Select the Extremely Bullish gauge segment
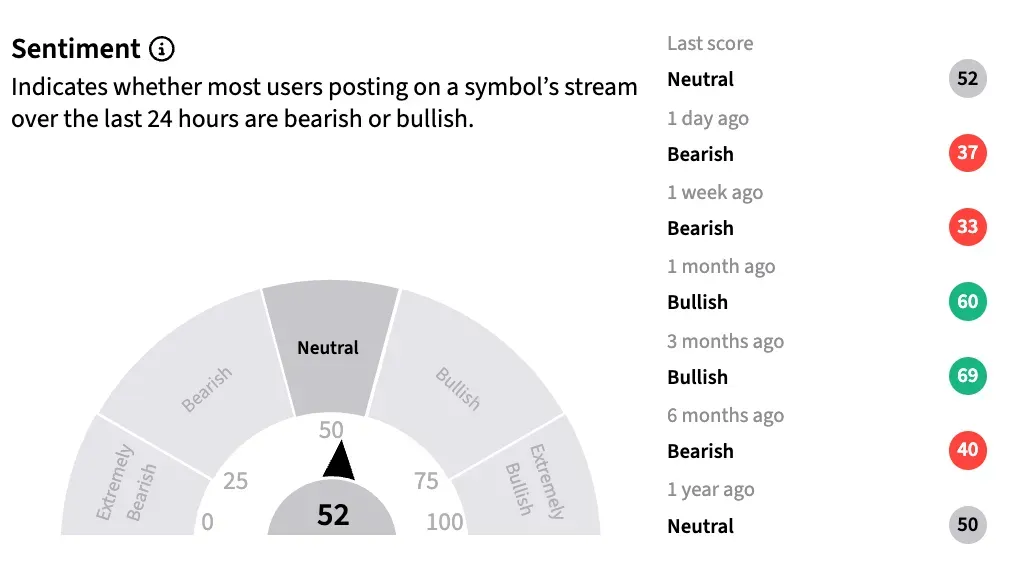 pyautogui.click(x=528, y=481)
